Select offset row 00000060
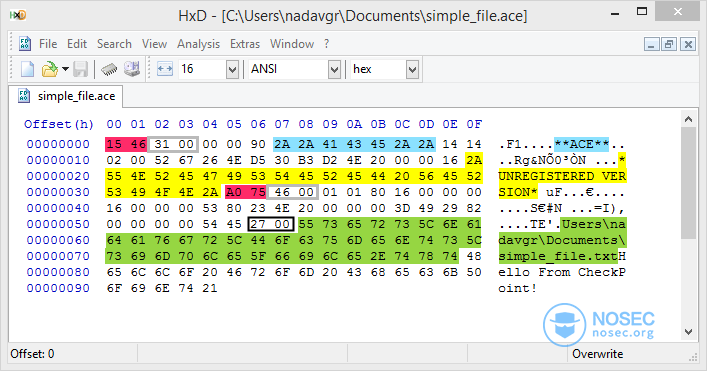This screenshot has height=371, width=707. [x=58, y=240]
